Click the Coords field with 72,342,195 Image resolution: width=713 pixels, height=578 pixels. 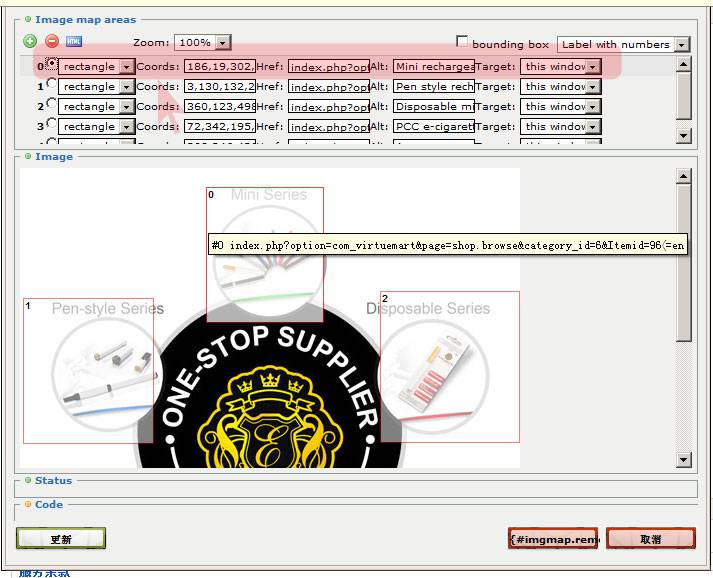tap(220, 126)
